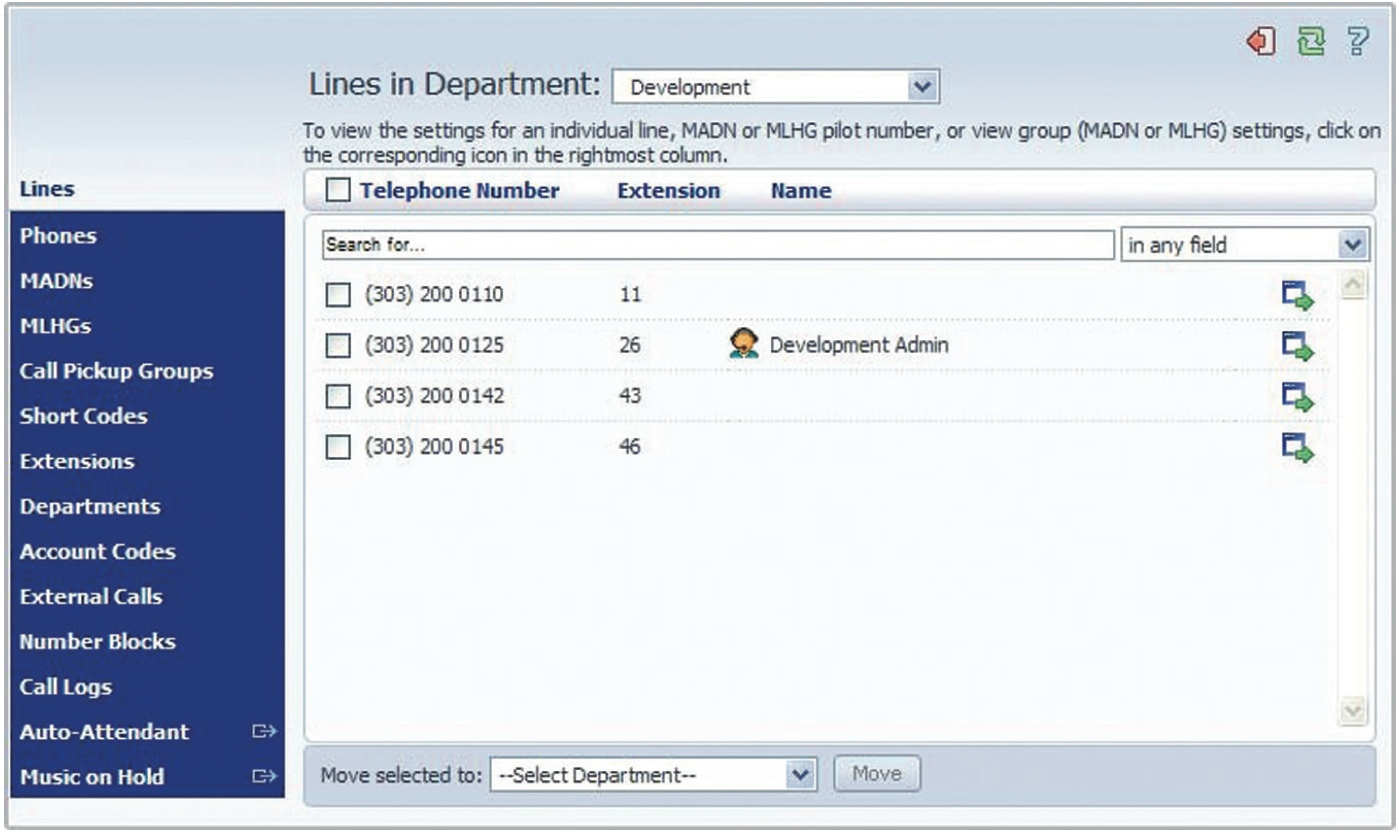Click the name Development Admin
Image resolution: width=1399 pixels, height=833 pixels.
coord(859,346)
